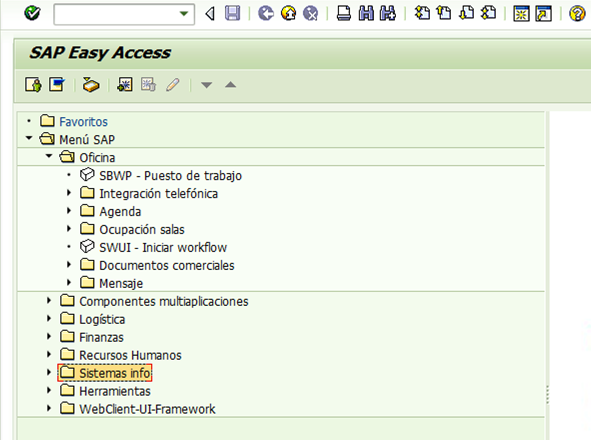Click the SBWP transaction cube icon
591x440 pixels.
coord(87,175)
